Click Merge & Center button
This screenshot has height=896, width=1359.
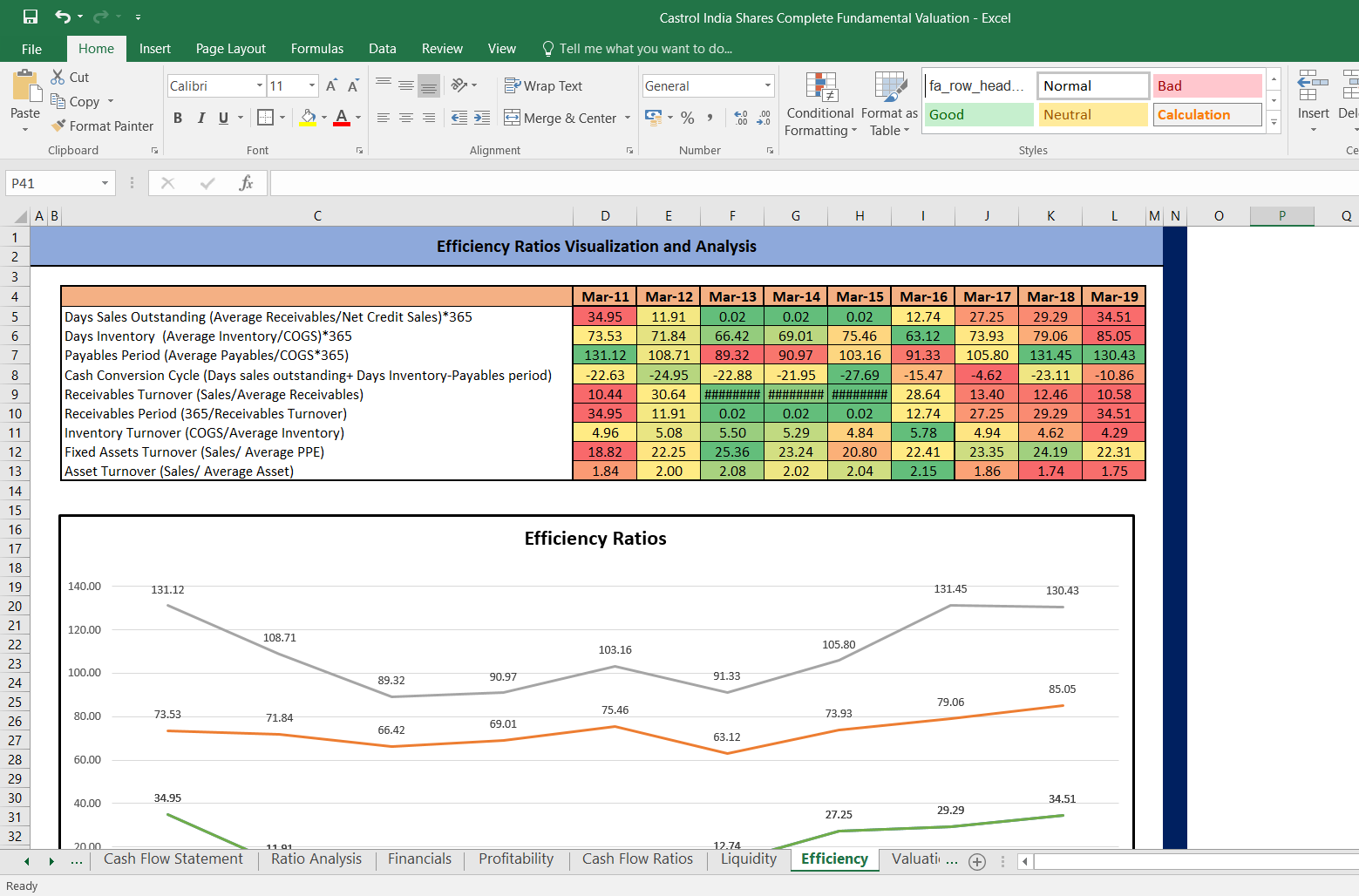[561, 118]
